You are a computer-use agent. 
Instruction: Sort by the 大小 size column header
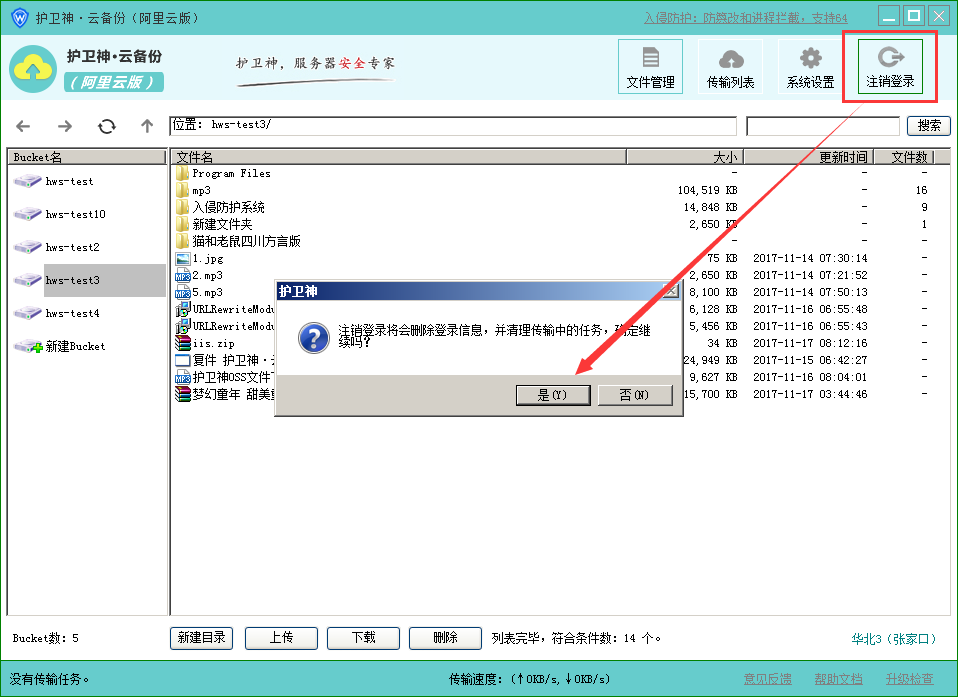pos(685,157)
